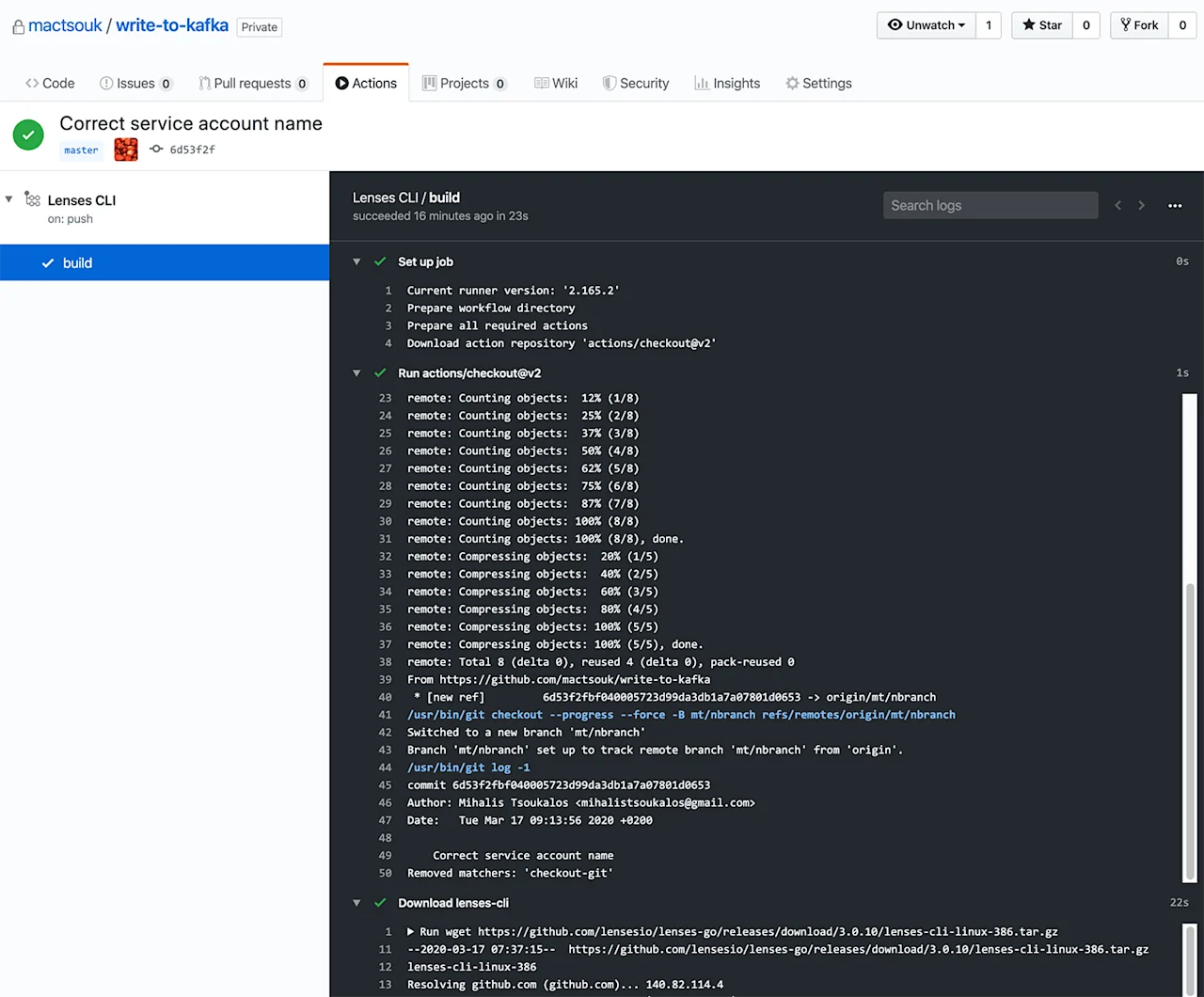Image resolution: width=1204 pixels, height=997 pixels.
Task: Click the Date Tue Mar 17 log line
Action: coord(530,821)
